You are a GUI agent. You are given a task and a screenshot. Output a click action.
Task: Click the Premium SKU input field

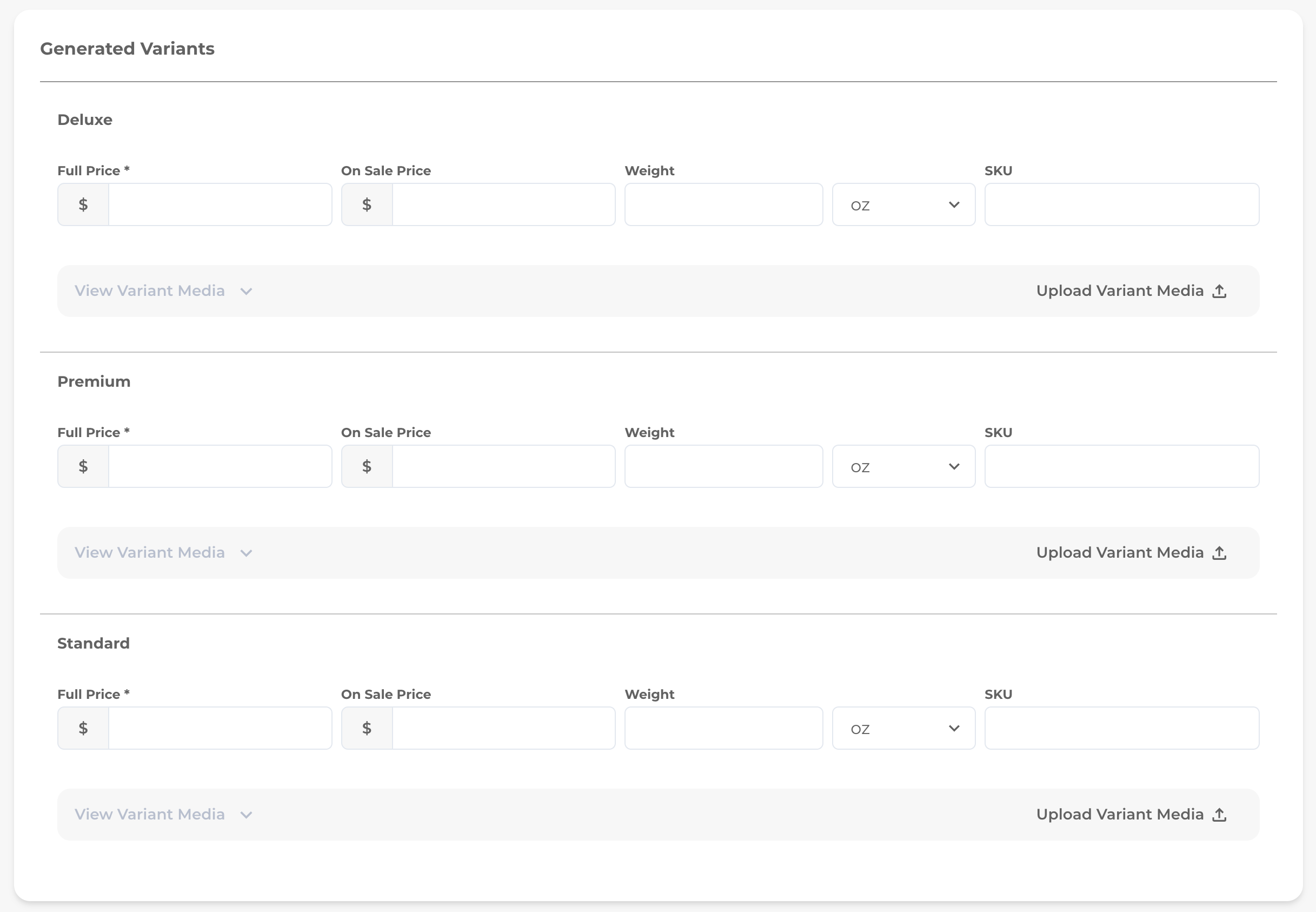[1122, 466]
